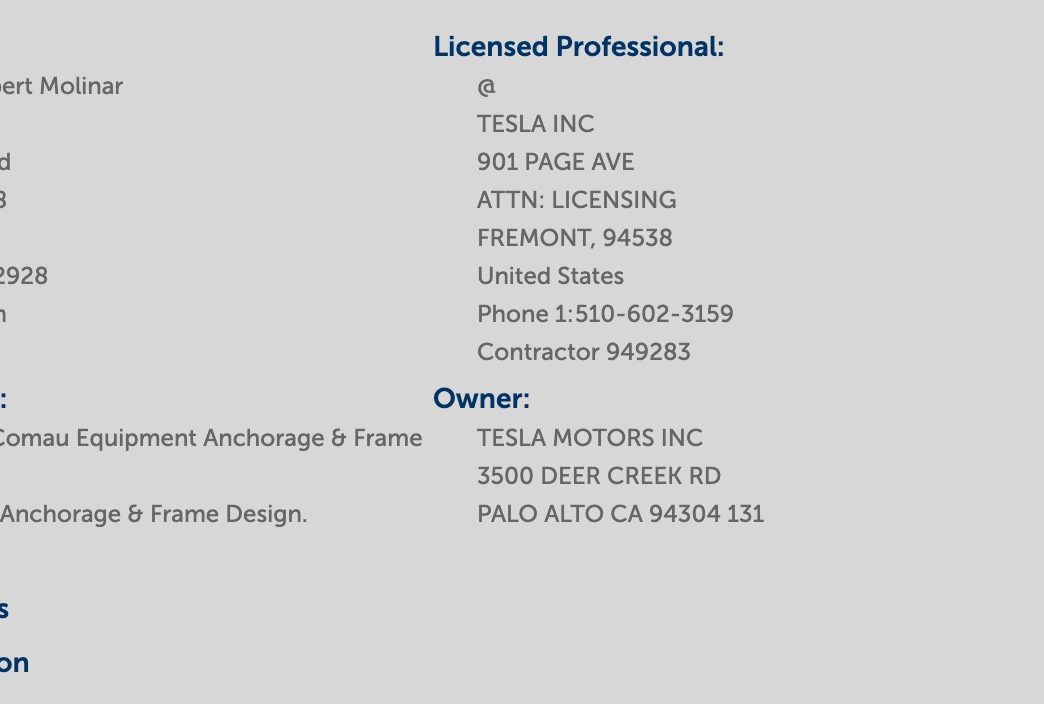
Task: Click the 3500 DEER CREEK RD address
Action: click(599, 476)
